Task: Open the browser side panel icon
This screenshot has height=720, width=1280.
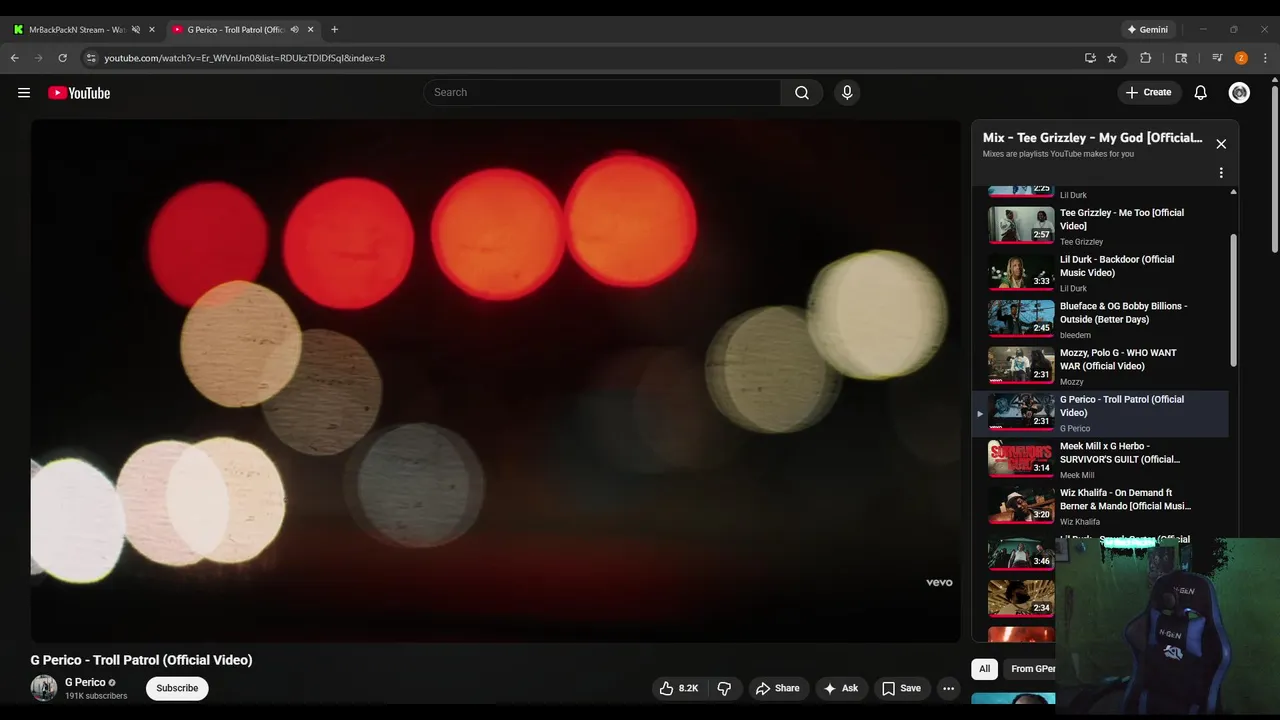Action: (1181, 58)
